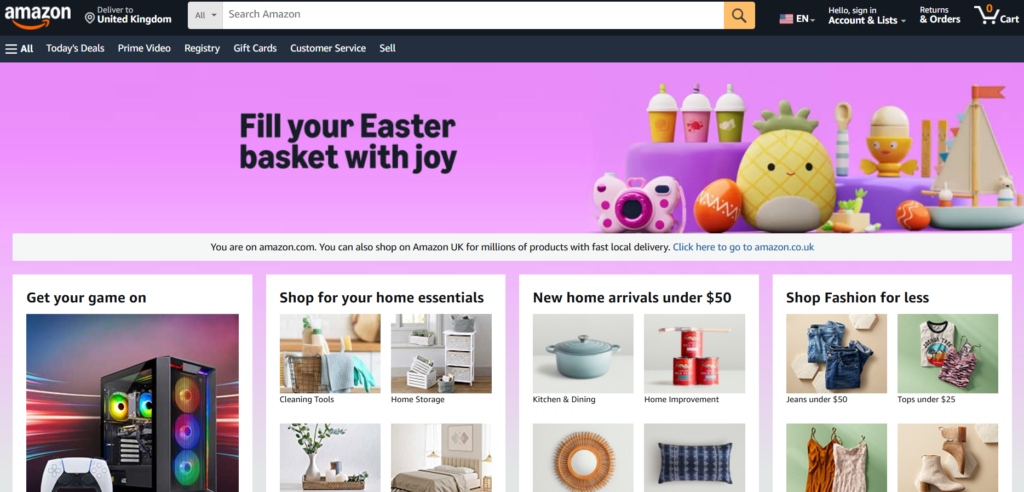1024x492 pixels.
Task: Select Gift Cards menu item
Action: point(255,48)
